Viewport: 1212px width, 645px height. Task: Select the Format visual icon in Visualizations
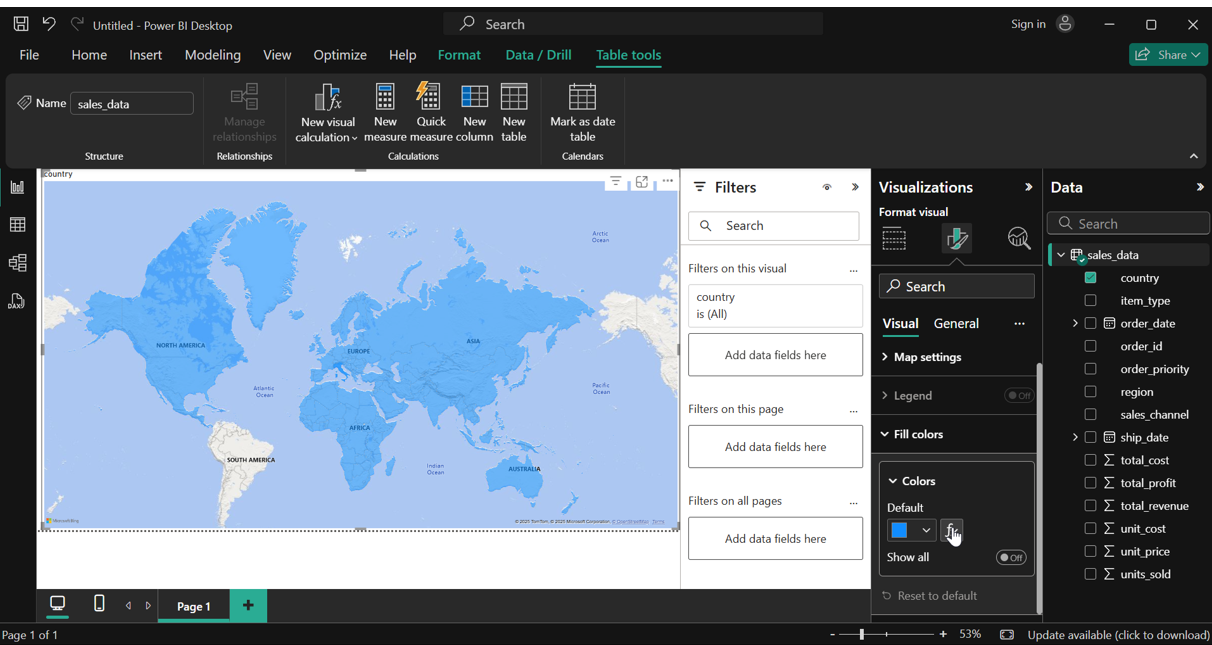957,238
